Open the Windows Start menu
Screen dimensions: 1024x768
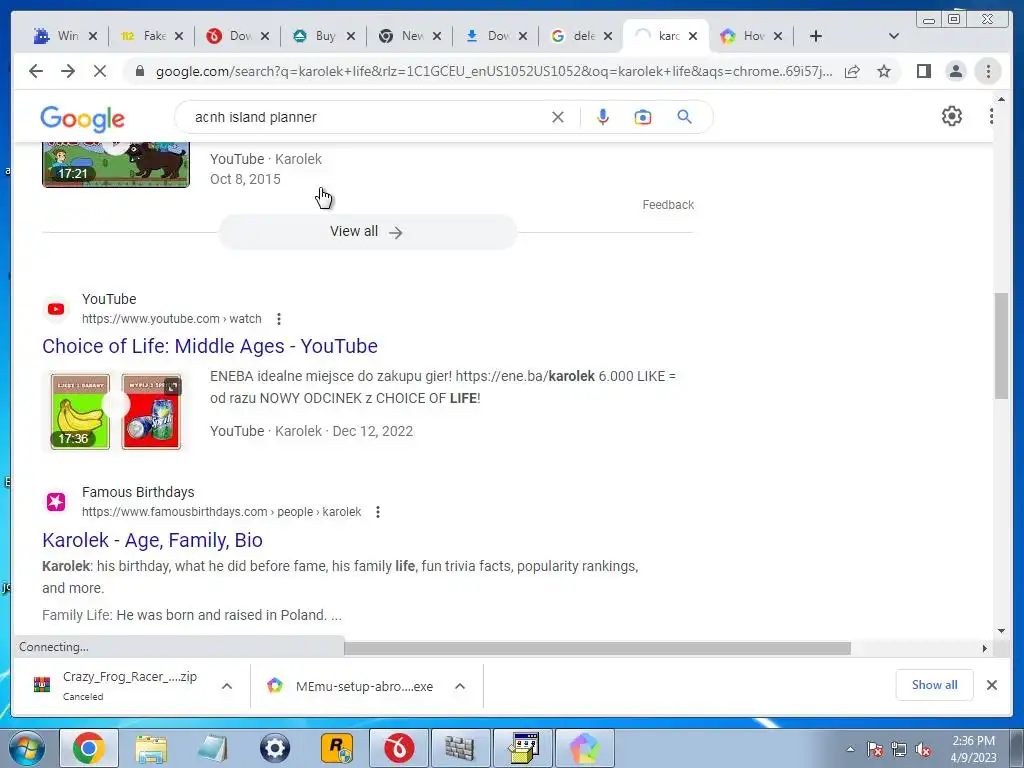point(27,748)
